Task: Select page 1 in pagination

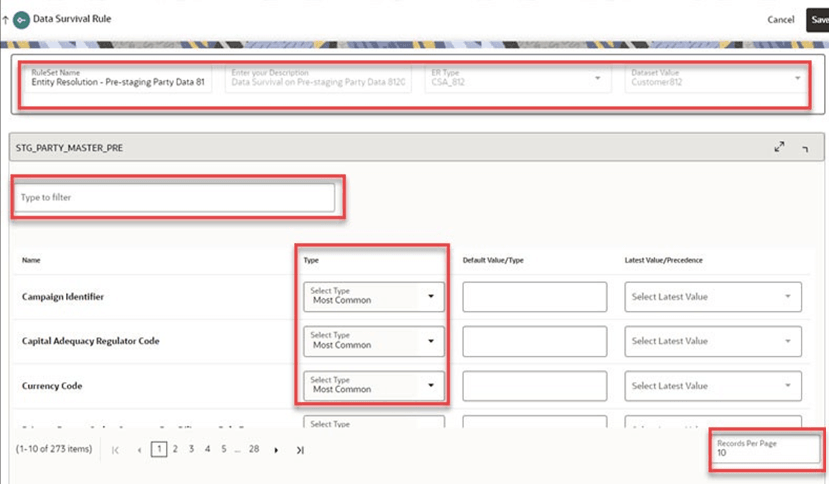Action: 159,449
